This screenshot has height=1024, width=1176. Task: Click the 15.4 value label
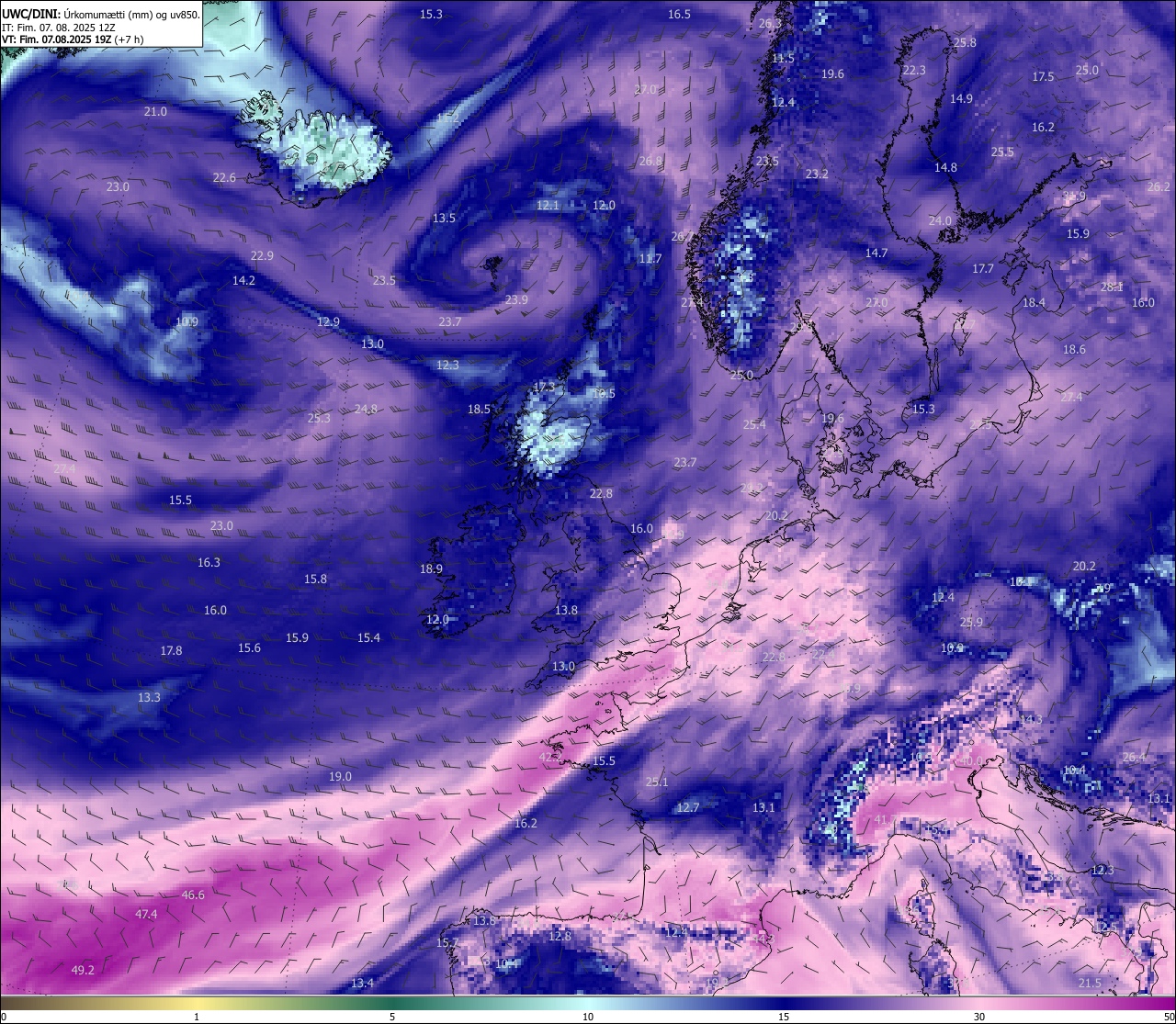point(368,637)
